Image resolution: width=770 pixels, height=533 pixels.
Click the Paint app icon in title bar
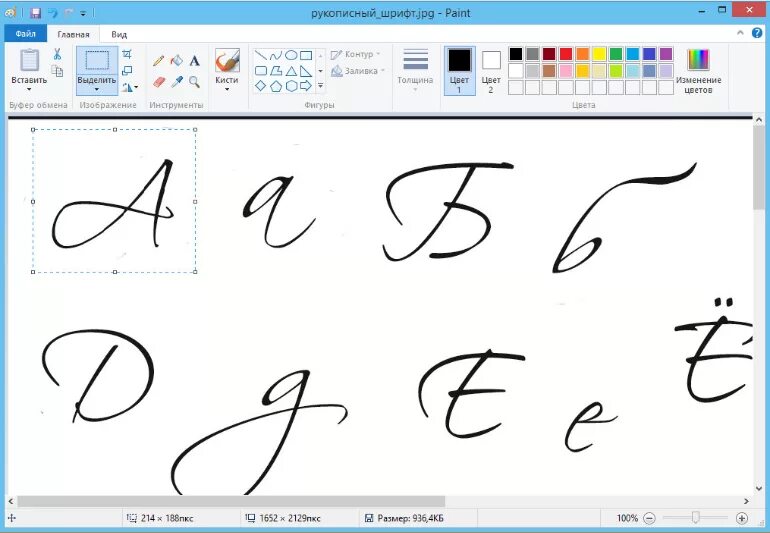pos(10,12)
